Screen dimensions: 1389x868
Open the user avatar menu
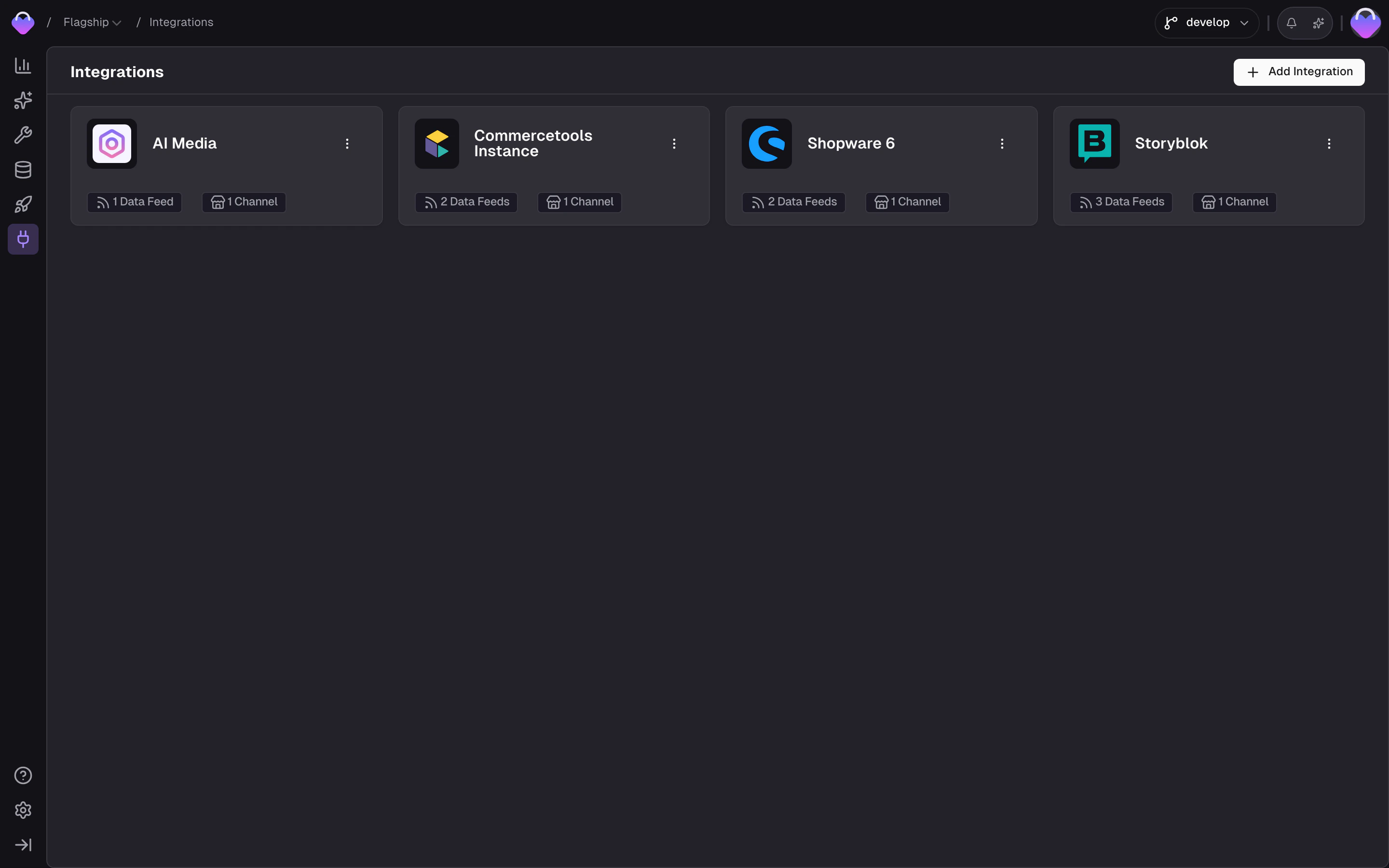click(1365, 23)
